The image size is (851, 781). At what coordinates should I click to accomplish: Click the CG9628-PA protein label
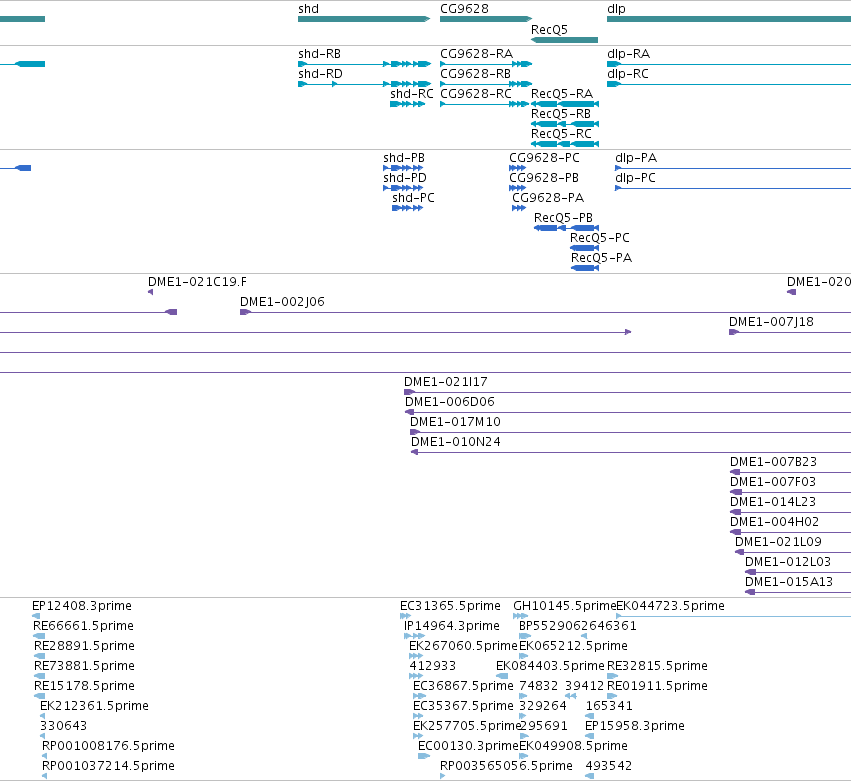click(x=548, y=198)
